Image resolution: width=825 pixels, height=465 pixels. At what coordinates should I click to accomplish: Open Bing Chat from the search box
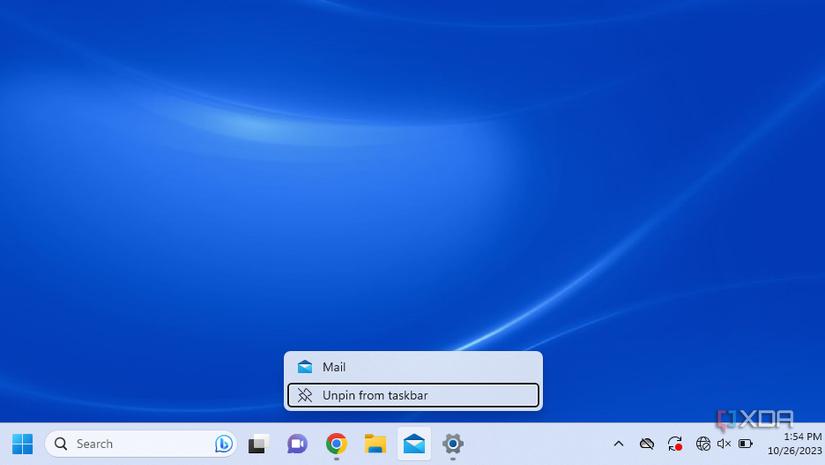[224, 444]
